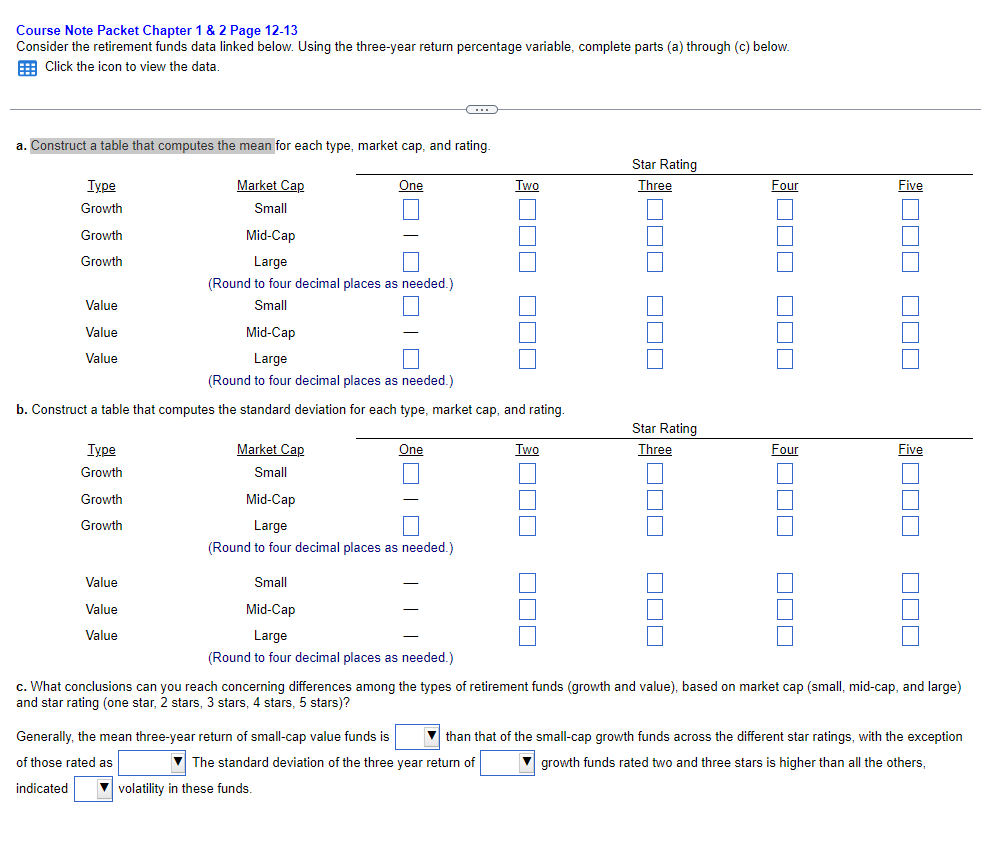The width and height of the screenshot is (981, 851).
Task: Select mean table Value Mid-Cap Four-star field
Action: [785, 332]
